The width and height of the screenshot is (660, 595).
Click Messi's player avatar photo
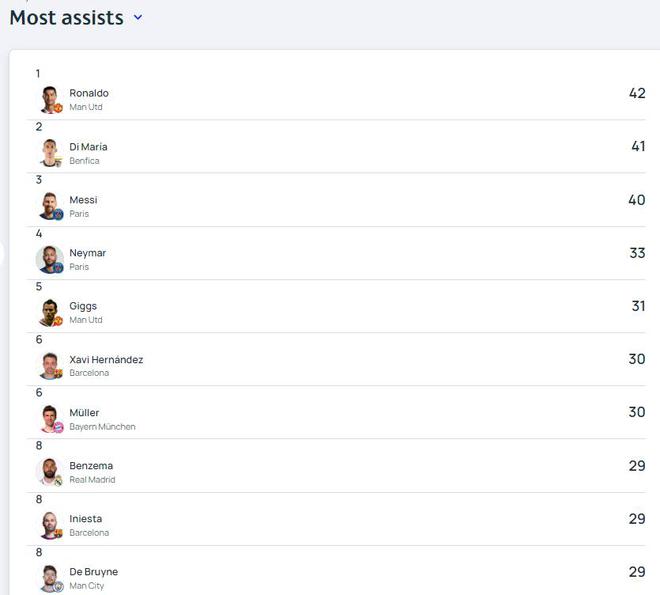[50, 206]
